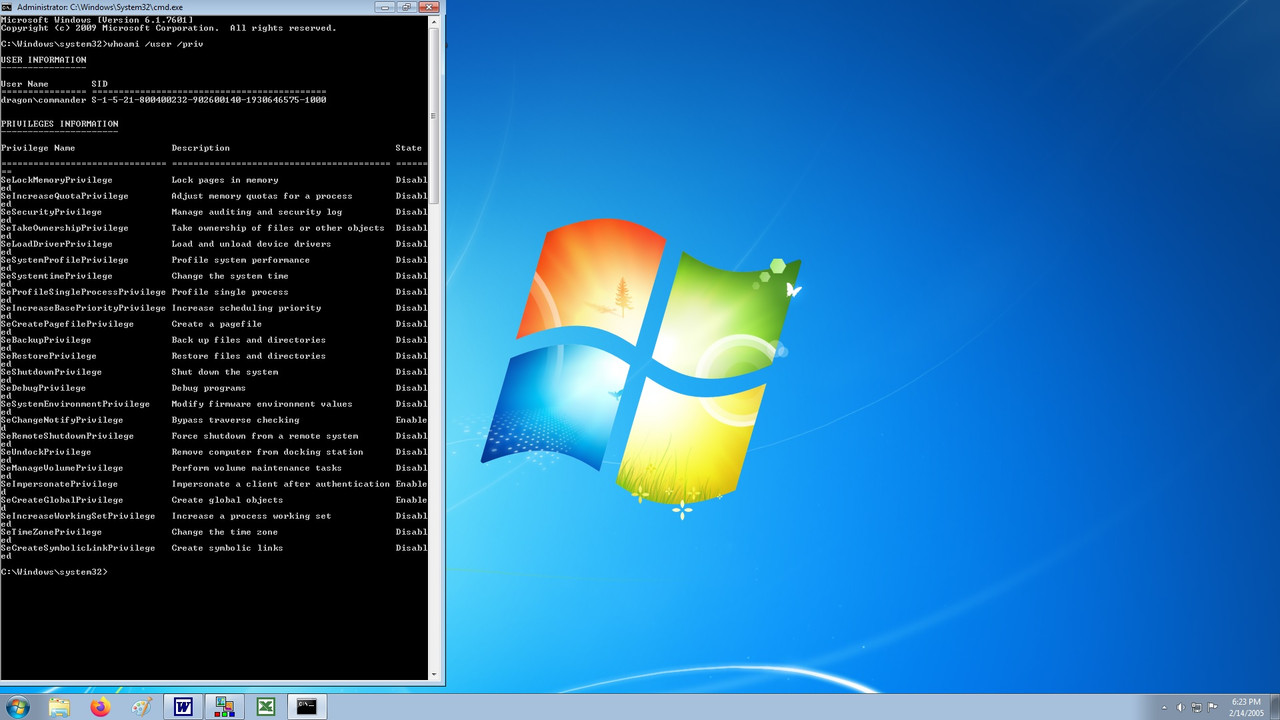Click 'SeTimeZonePrivilege' row name
Screen dimensions: 1280x720
[51, 532]
